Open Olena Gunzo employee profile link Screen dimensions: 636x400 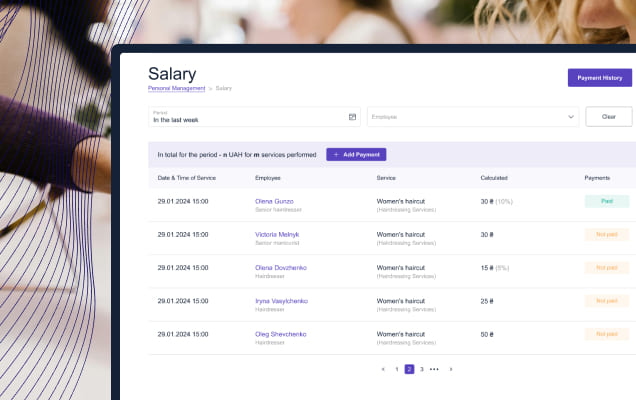coord(274,201)
